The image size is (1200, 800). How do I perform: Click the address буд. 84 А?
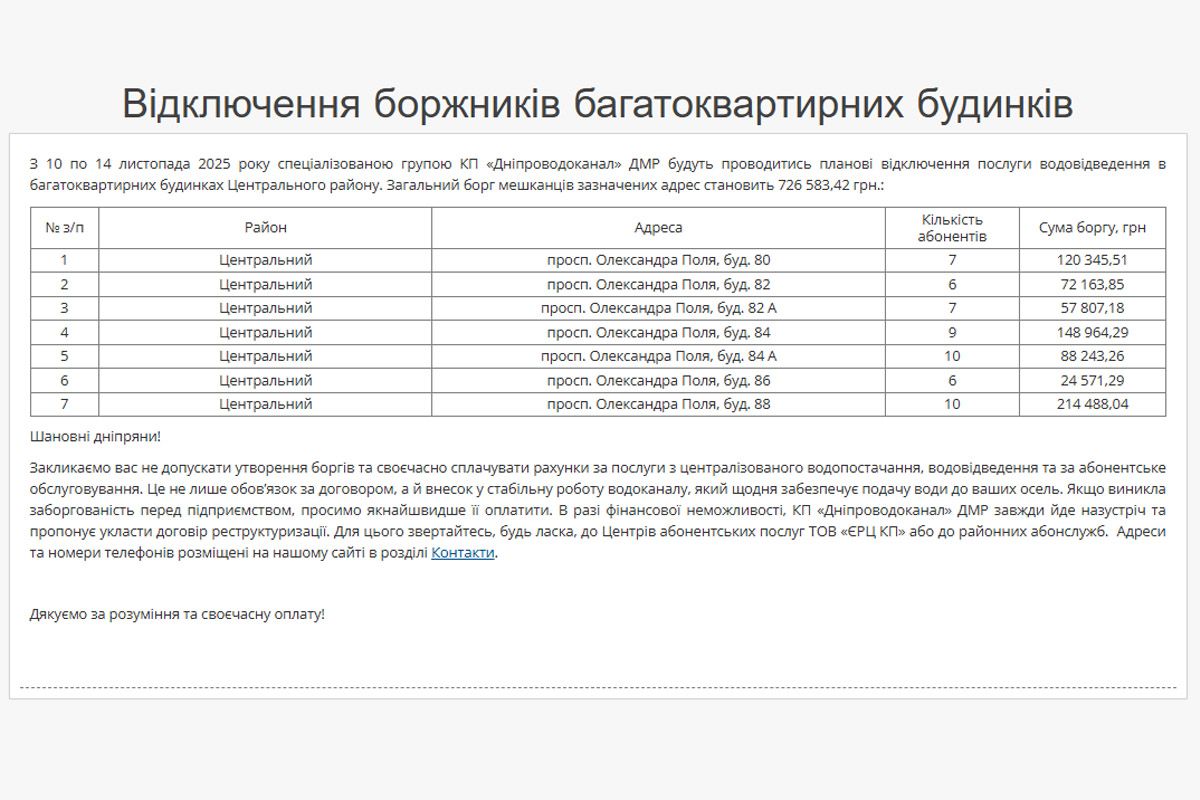coord(657,355)
